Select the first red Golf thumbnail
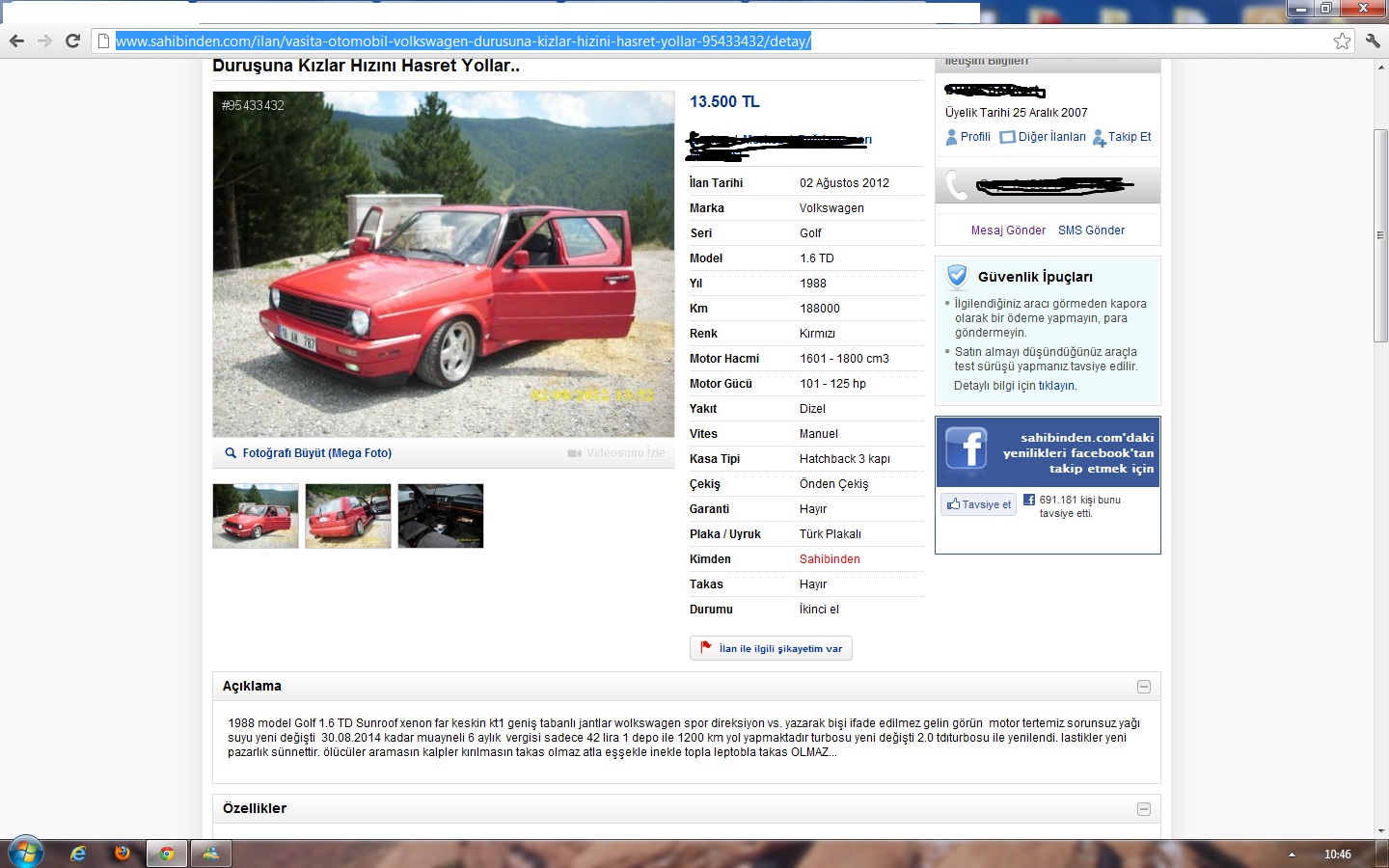The height and width of the screenshot is (868, 1389). [x=256, y=516]
